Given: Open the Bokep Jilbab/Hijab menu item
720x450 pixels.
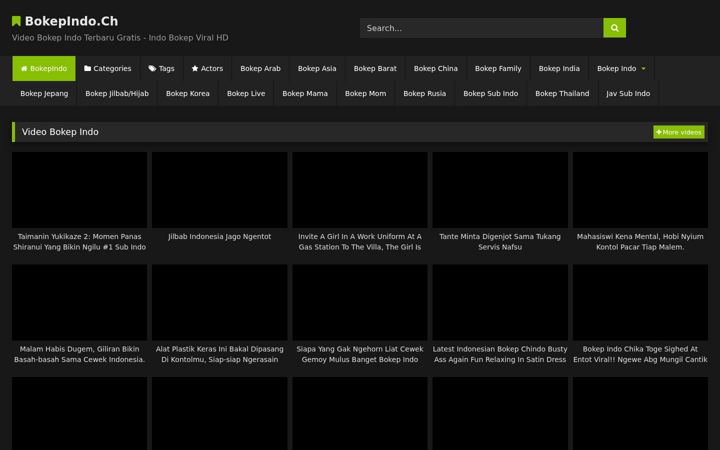Looking at the screenshot, I should 117,93.
